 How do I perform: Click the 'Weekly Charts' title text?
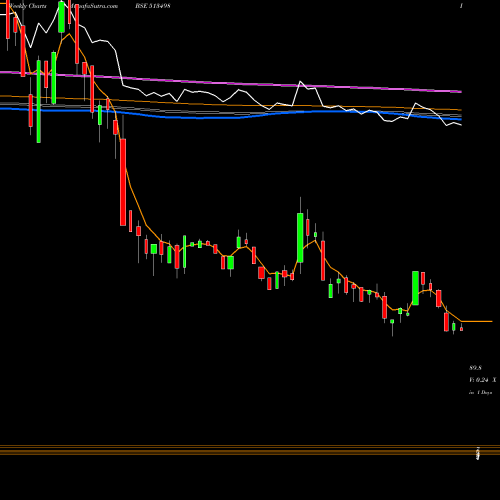click(28, 6)
